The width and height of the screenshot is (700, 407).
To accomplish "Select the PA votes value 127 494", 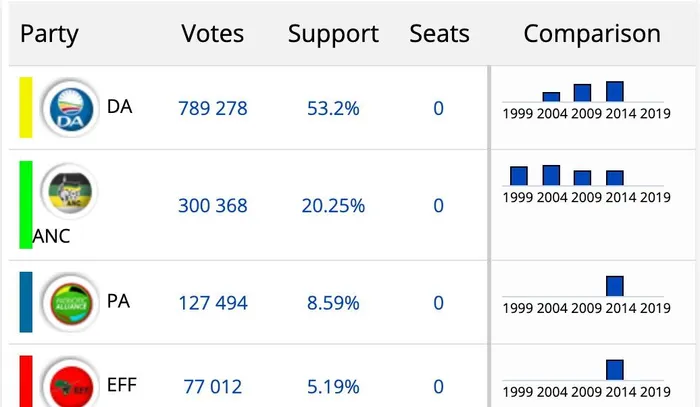I will (212, 303).
